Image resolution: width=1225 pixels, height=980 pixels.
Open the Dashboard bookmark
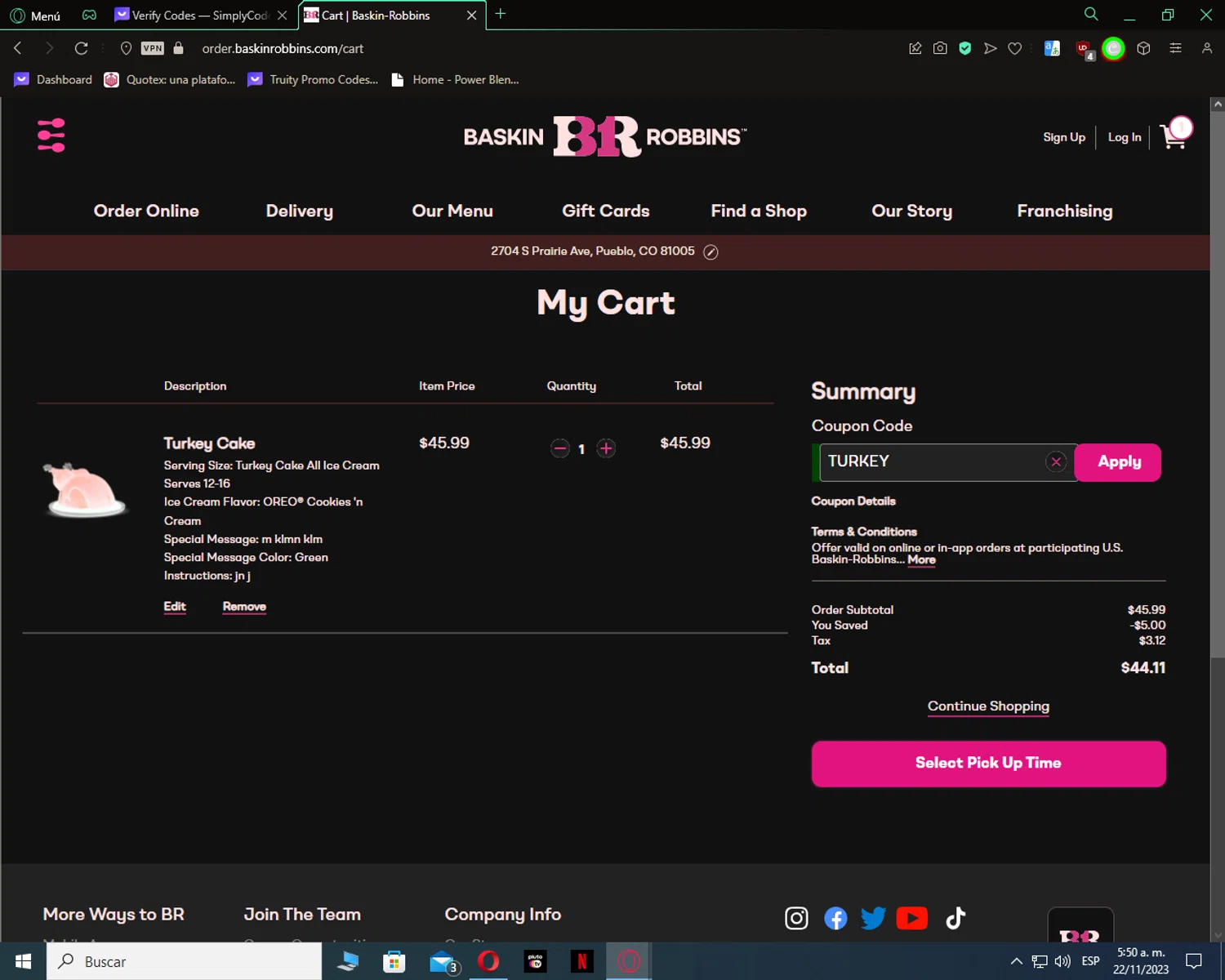(53, 79)
